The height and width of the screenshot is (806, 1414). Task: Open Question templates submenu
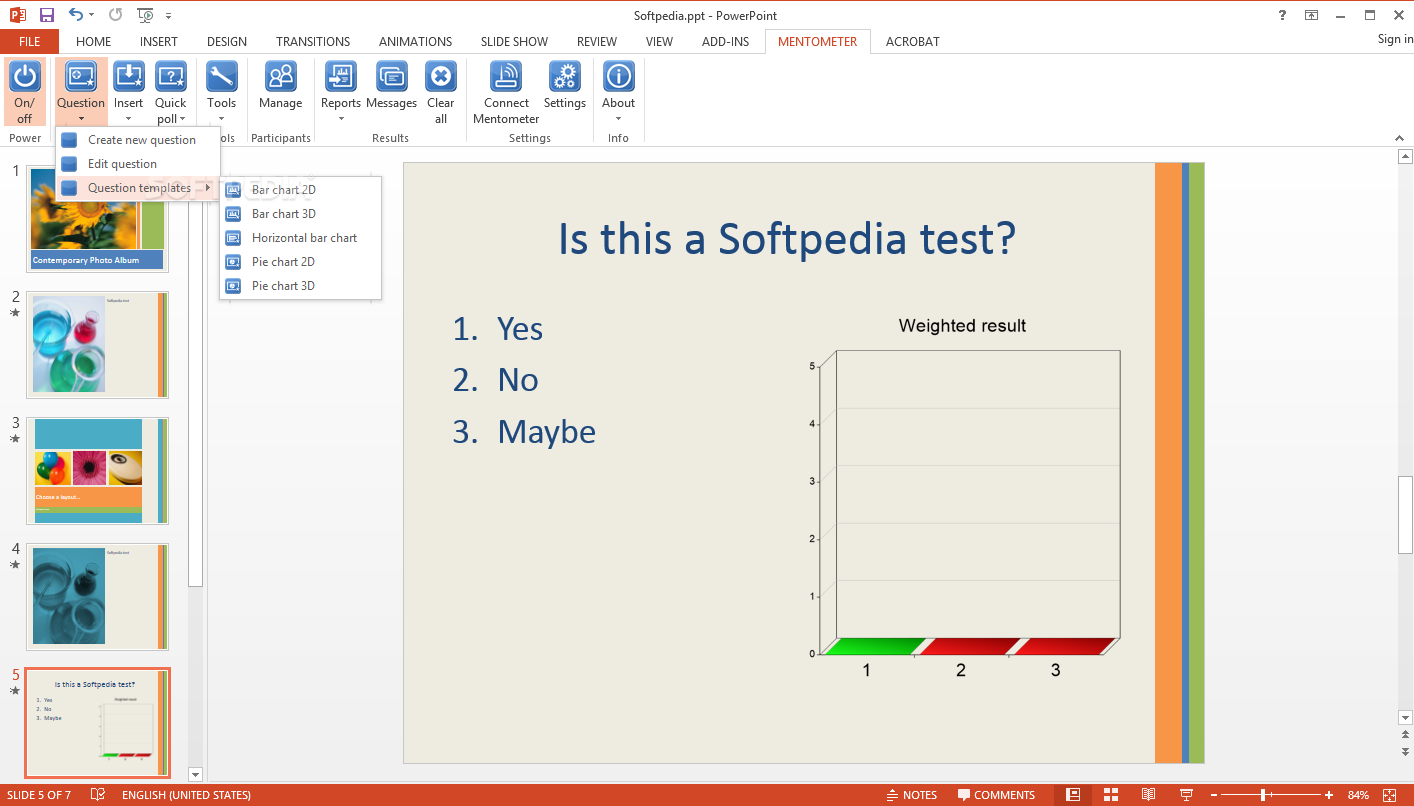[138, 188]
